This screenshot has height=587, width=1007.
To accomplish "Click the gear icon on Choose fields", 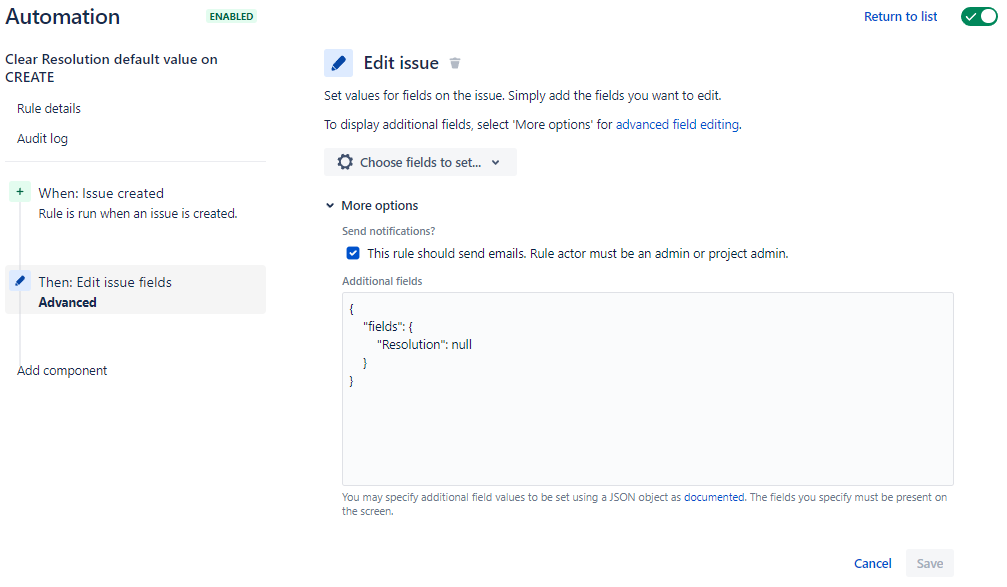I will pyautogui.click(x=345, y=161).
